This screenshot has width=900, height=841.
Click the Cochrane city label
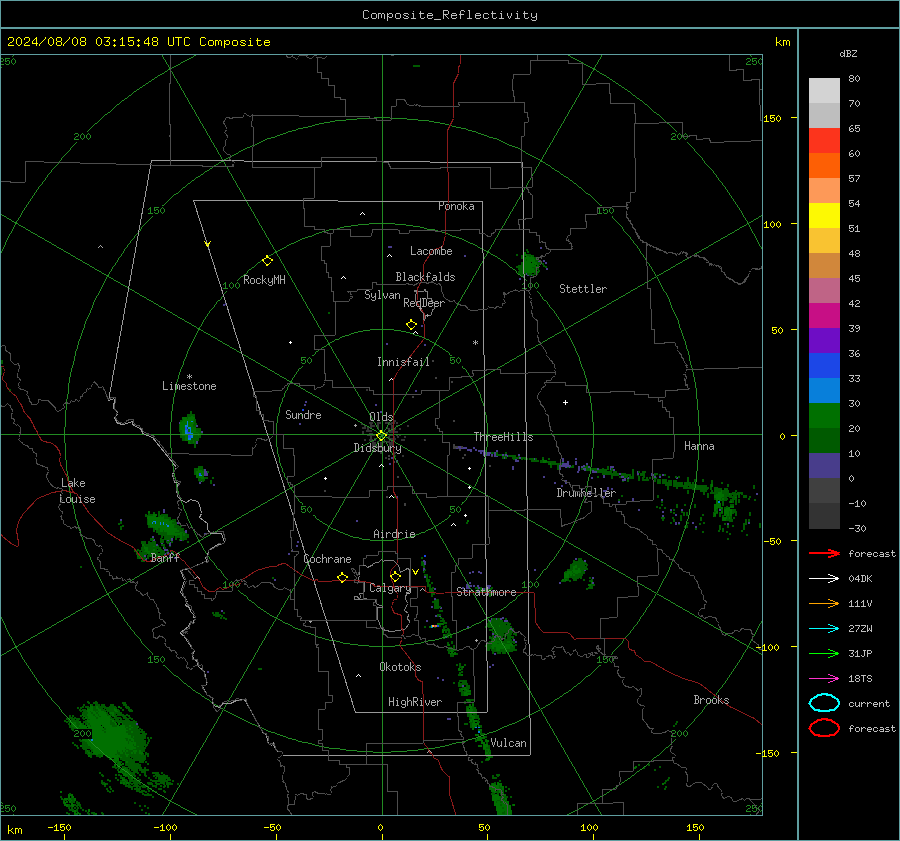327,559
